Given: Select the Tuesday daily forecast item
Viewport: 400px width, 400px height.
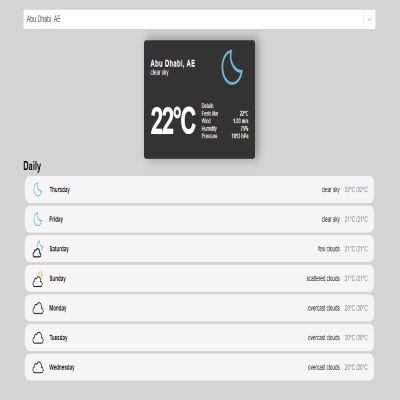Looking at the screenshot, I should click(x=199, y=338).
